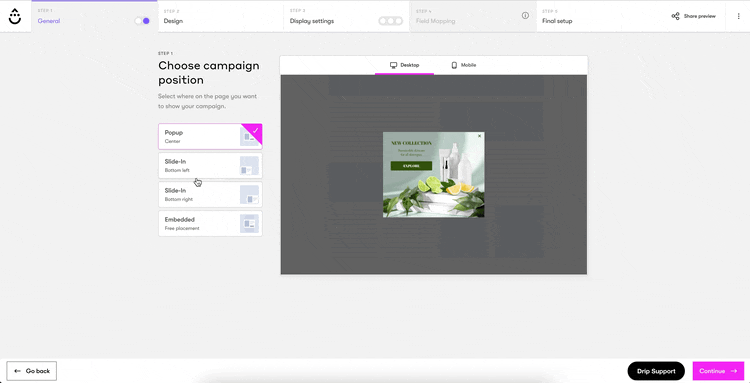Screen dimensions: 750x383
Task: Select the Popup Center position option
Action: [x=210, y=137]
